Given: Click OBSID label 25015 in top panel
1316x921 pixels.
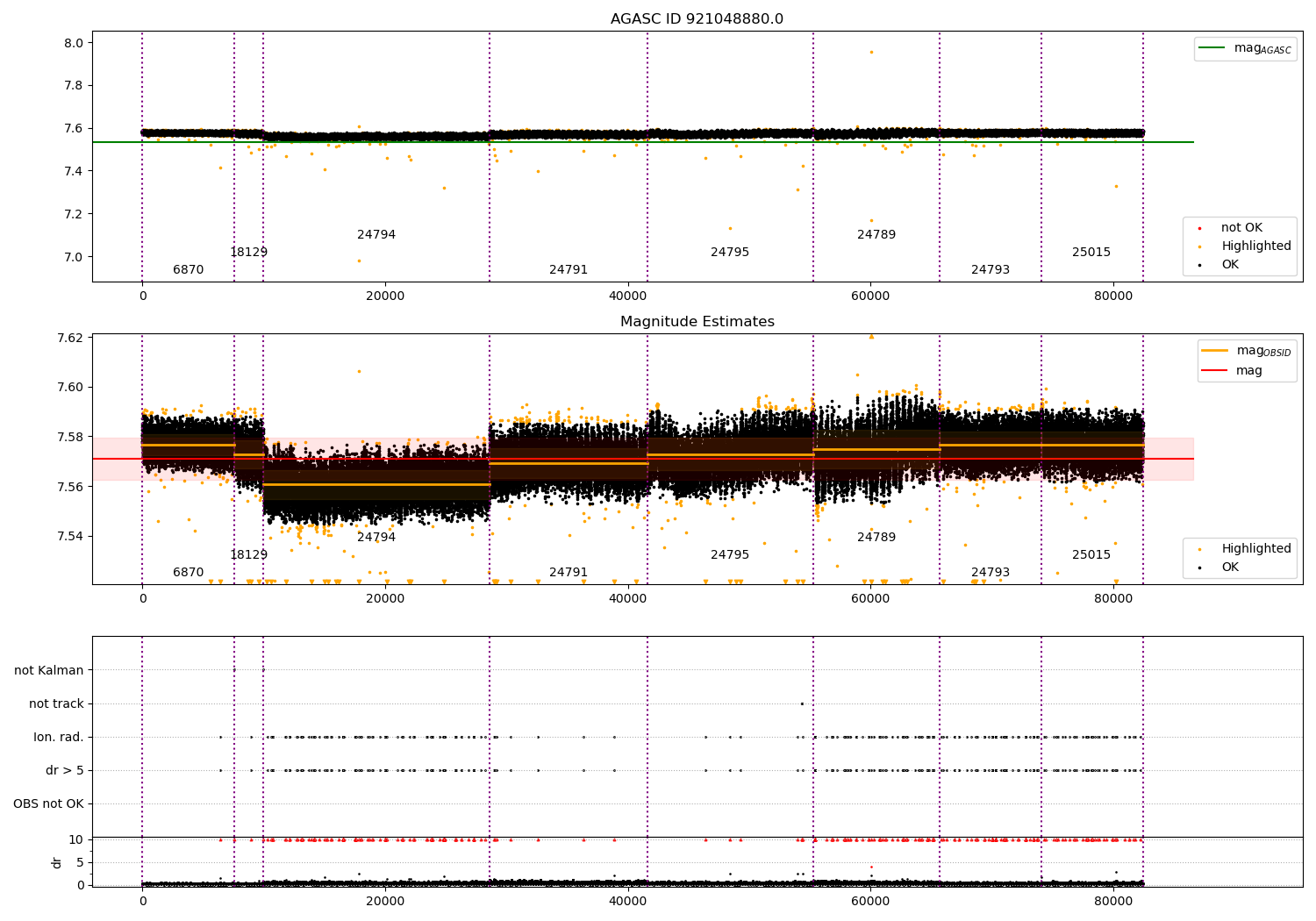Looking at the screenshot, I should [1091, 253].
